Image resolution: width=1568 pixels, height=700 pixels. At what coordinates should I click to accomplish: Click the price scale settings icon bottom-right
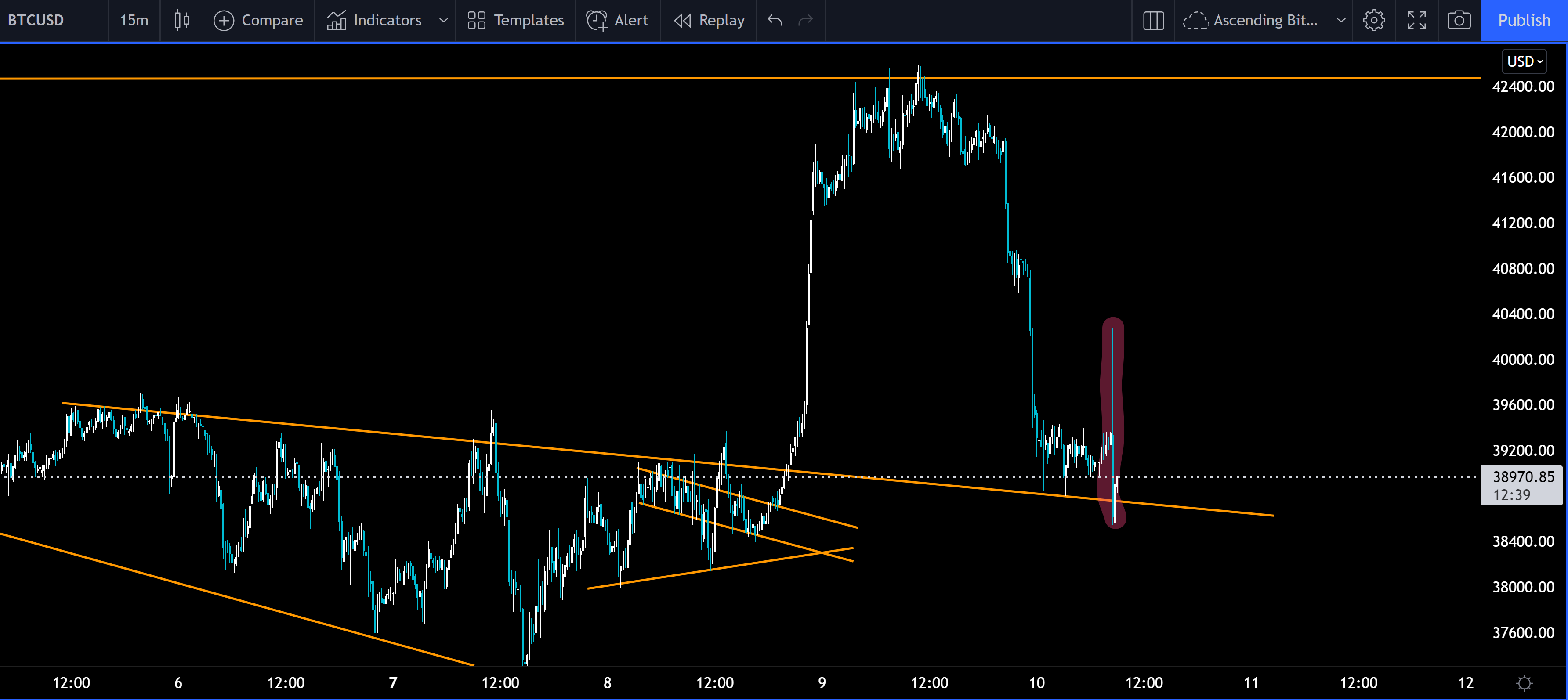click(1524, 683)
